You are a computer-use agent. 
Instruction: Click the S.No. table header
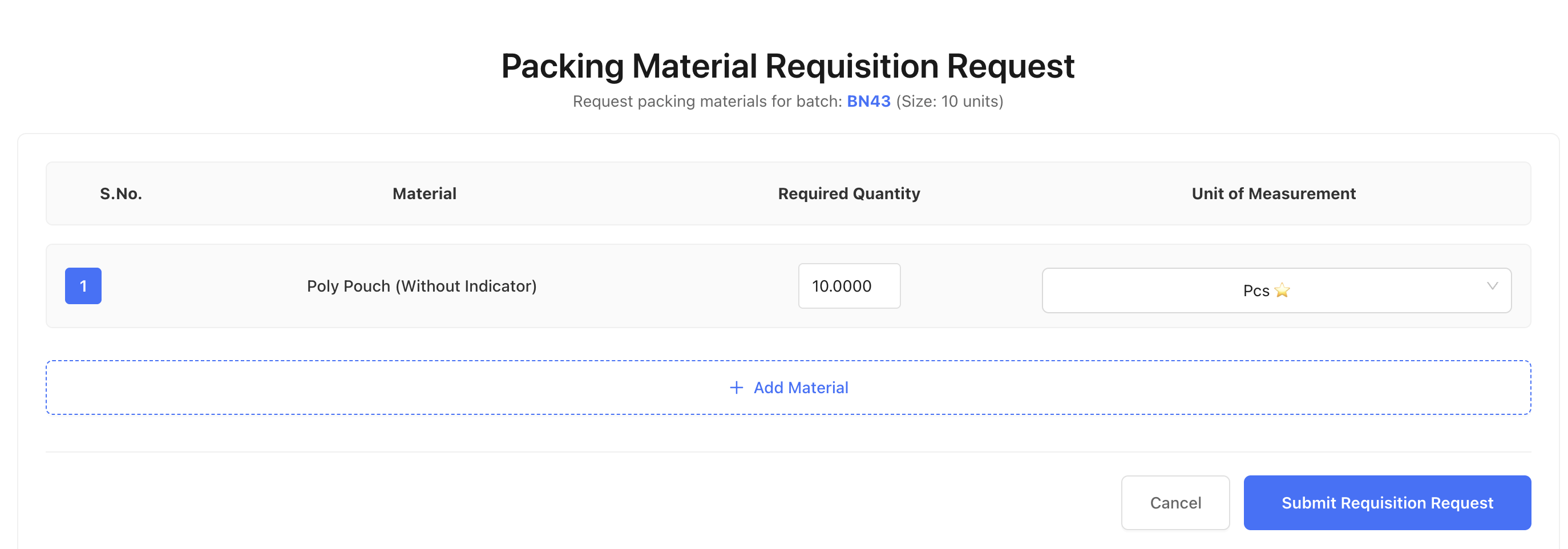(x=121, y=193)
